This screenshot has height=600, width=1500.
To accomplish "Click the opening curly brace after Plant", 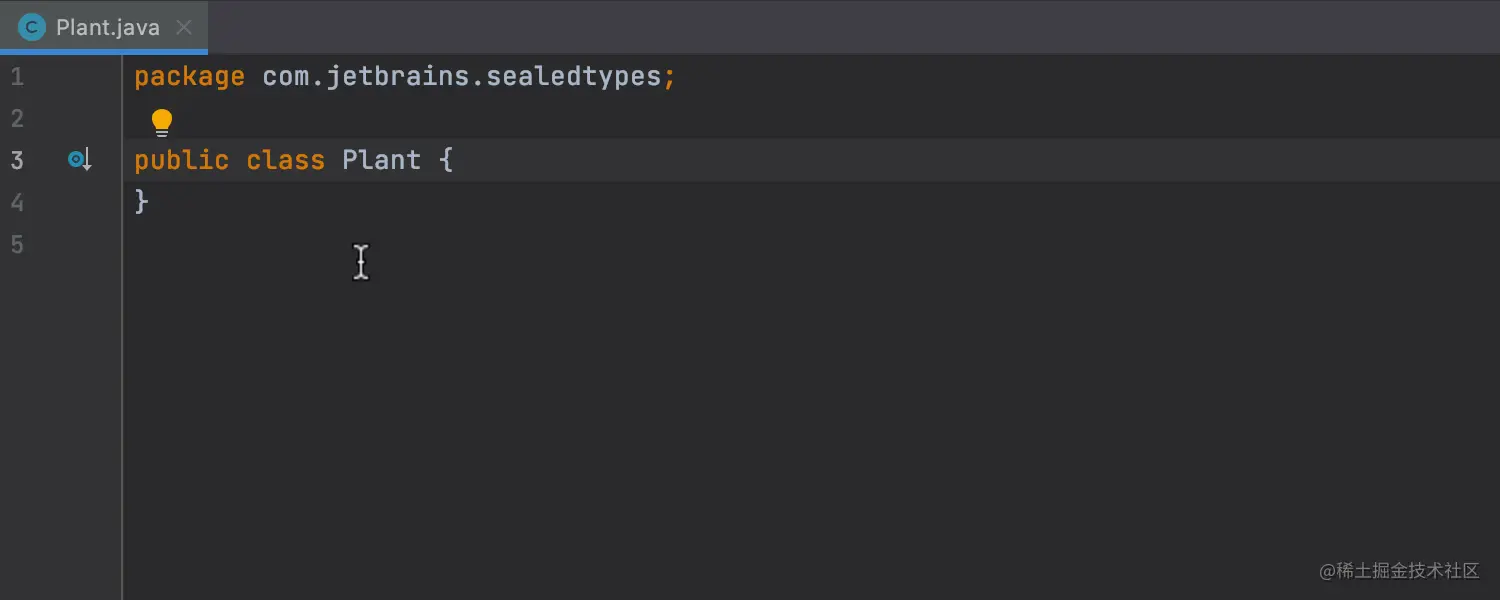I will 446,160.
